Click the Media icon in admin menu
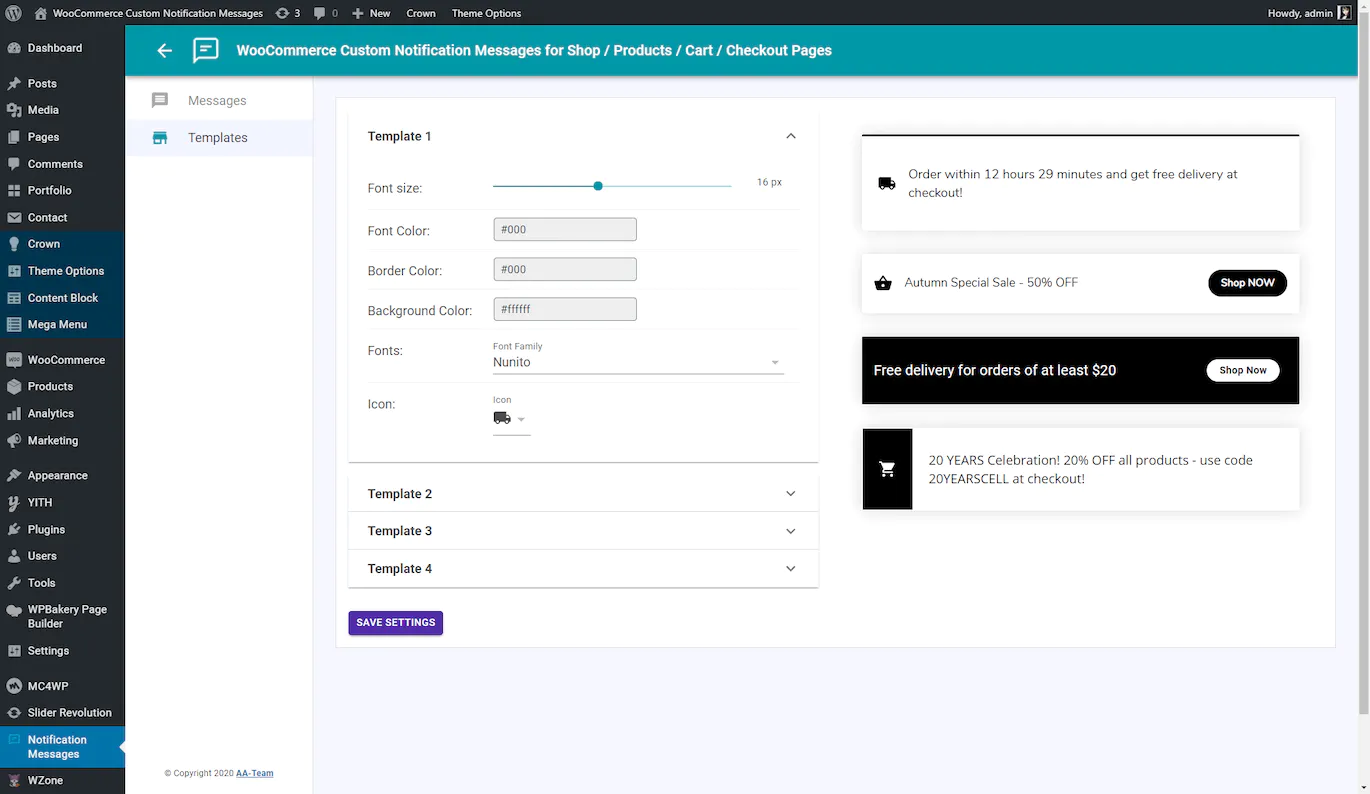The image size is (1370, 794). coord(14,110)
